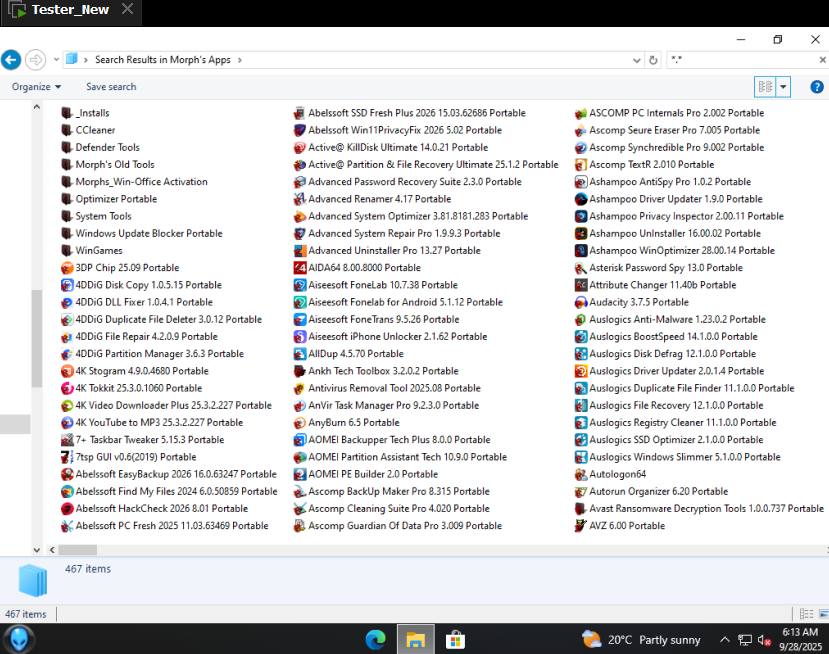Image resolution: width=829 pixels, height=654 pixels.
Task: Refresh the search results
Action: tap(653, 60)
